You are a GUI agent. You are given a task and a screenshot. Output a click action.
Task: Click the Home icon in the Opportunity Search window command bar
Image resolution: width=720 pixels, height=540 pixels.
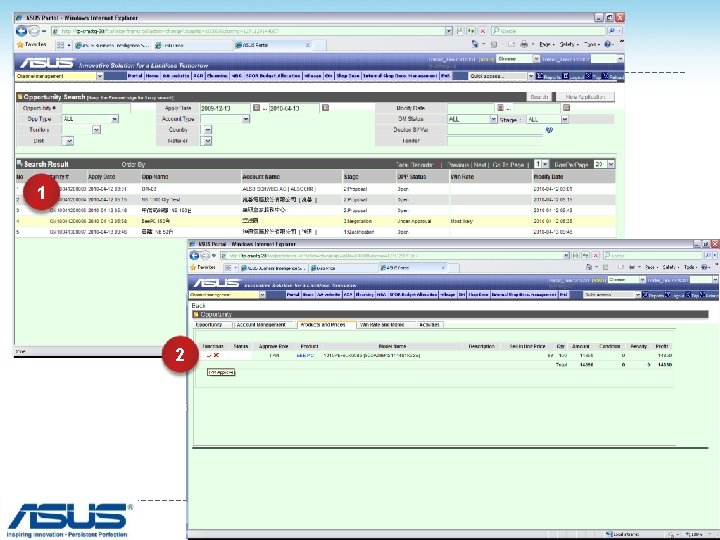(x=475, y=45)
